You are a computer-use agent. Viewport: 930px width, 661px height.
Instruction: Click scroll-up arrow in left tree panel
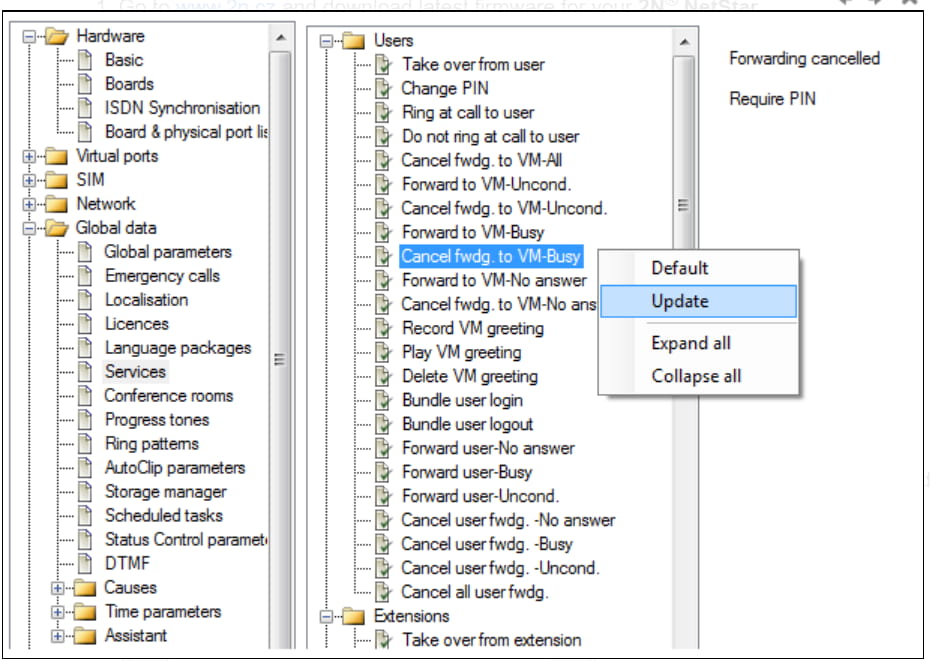point(281,38)
